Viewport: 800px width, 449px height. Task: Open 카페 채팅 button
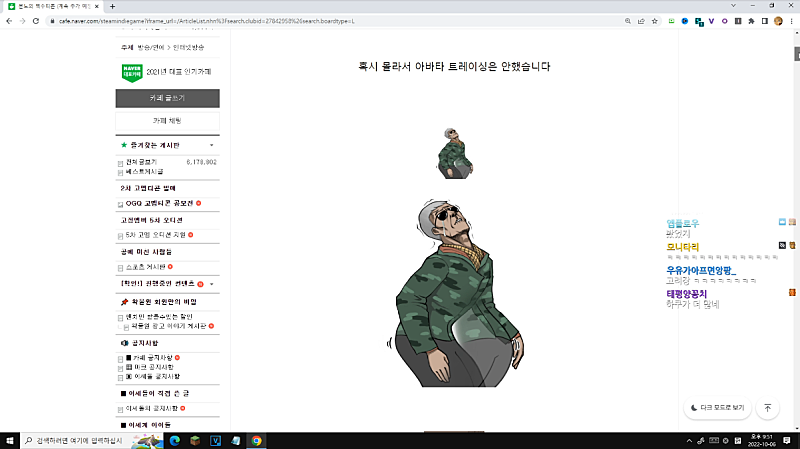coord(167,121)
